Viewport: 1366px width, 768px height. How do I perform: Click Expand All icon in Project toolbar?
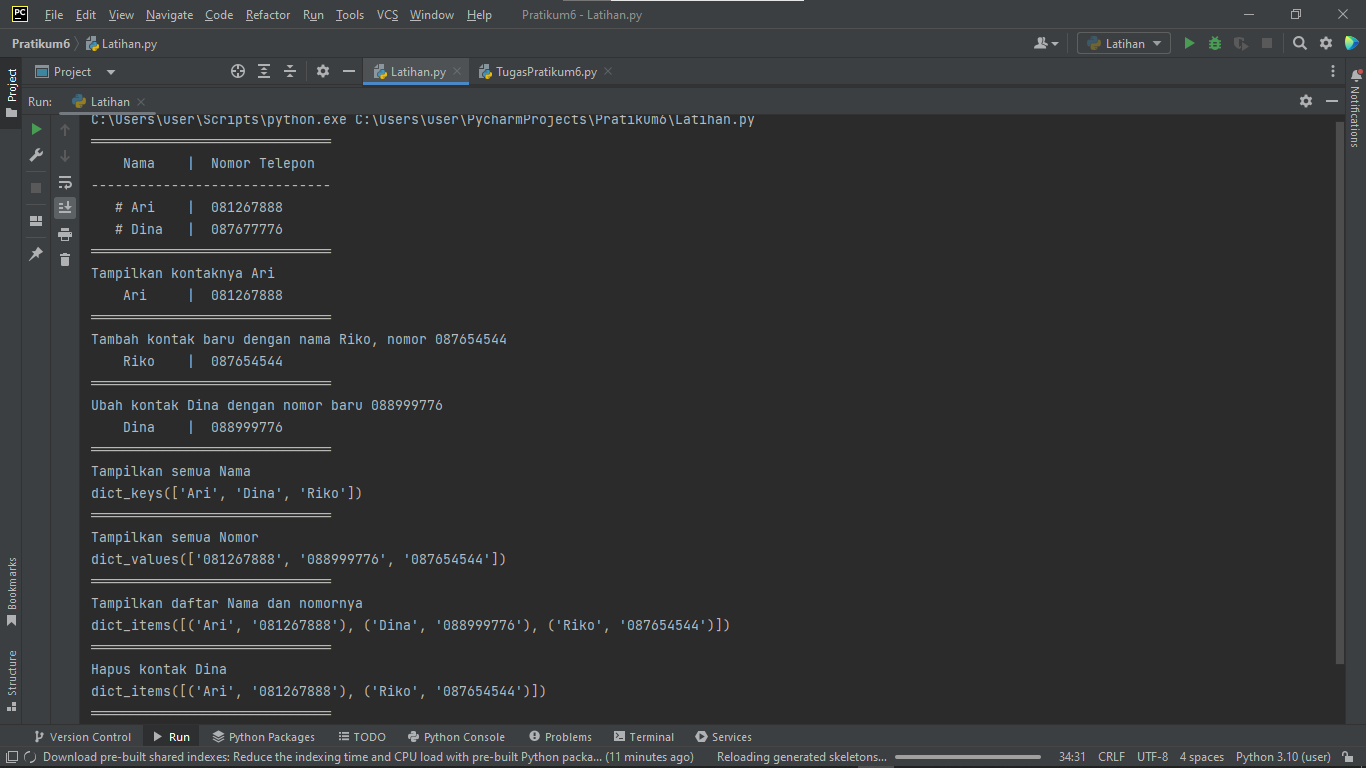pos(264,71)
